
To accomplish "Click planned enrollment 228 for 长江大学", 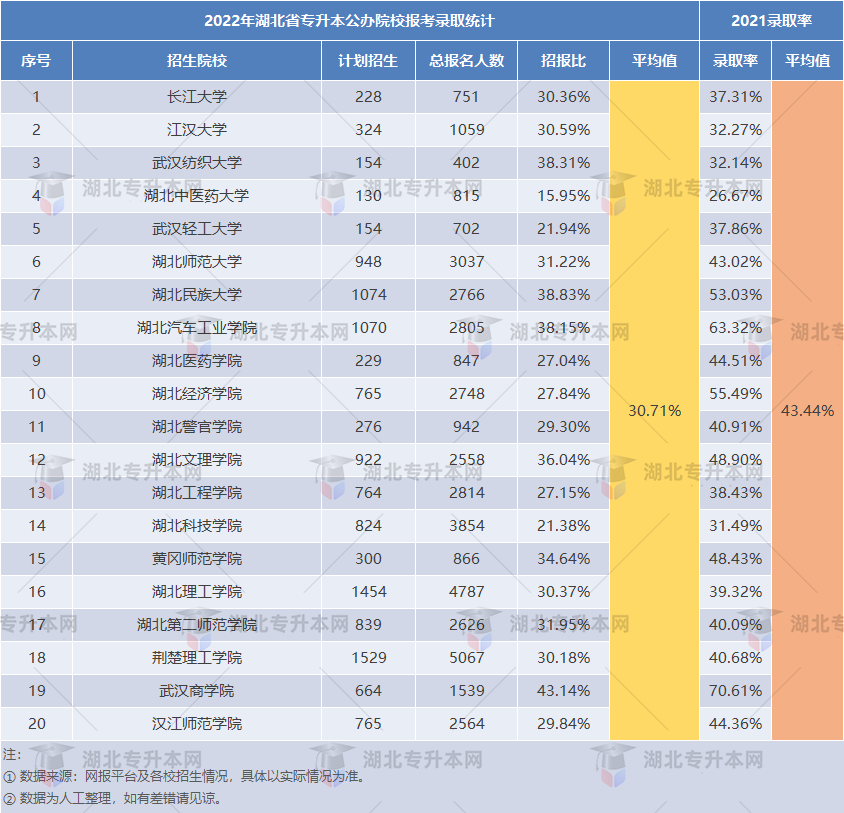I will click(x=368, y=97).
